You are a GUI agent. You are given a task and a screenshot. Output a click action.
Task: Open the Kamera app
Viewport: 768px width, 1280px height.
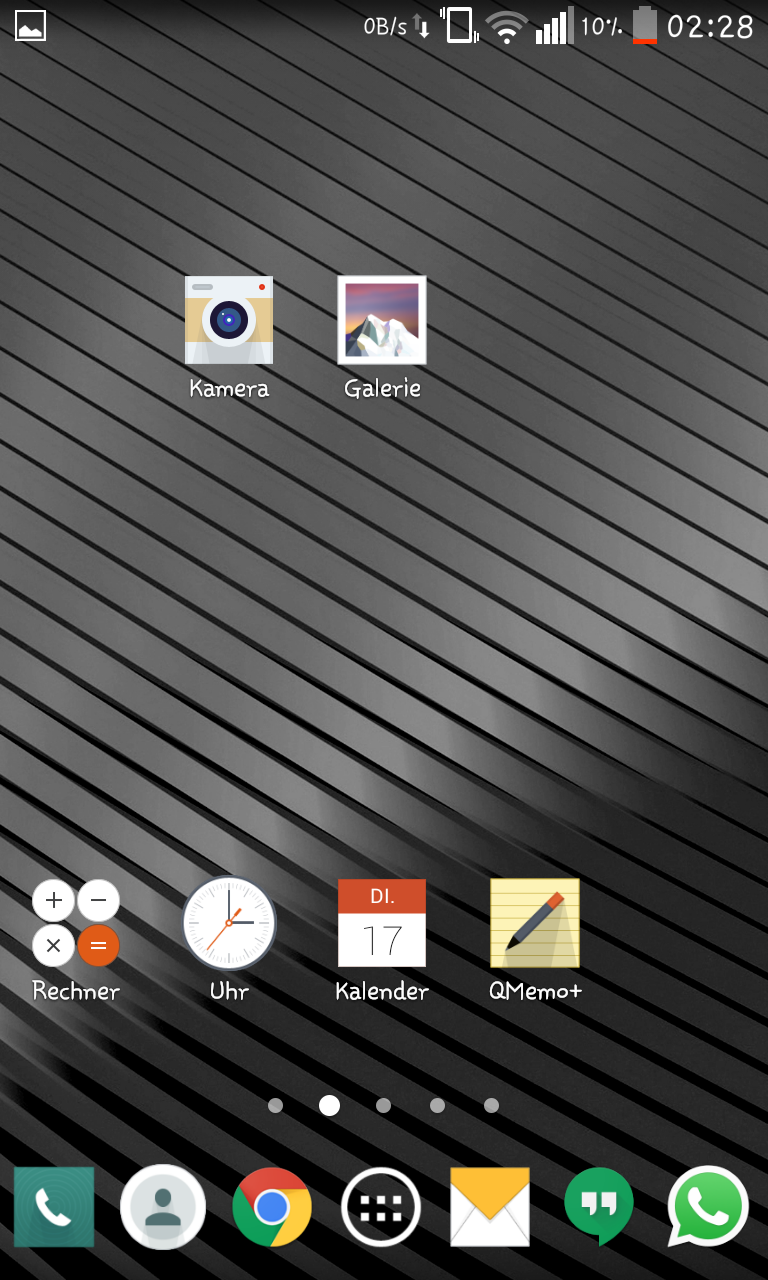pos(229,321)
